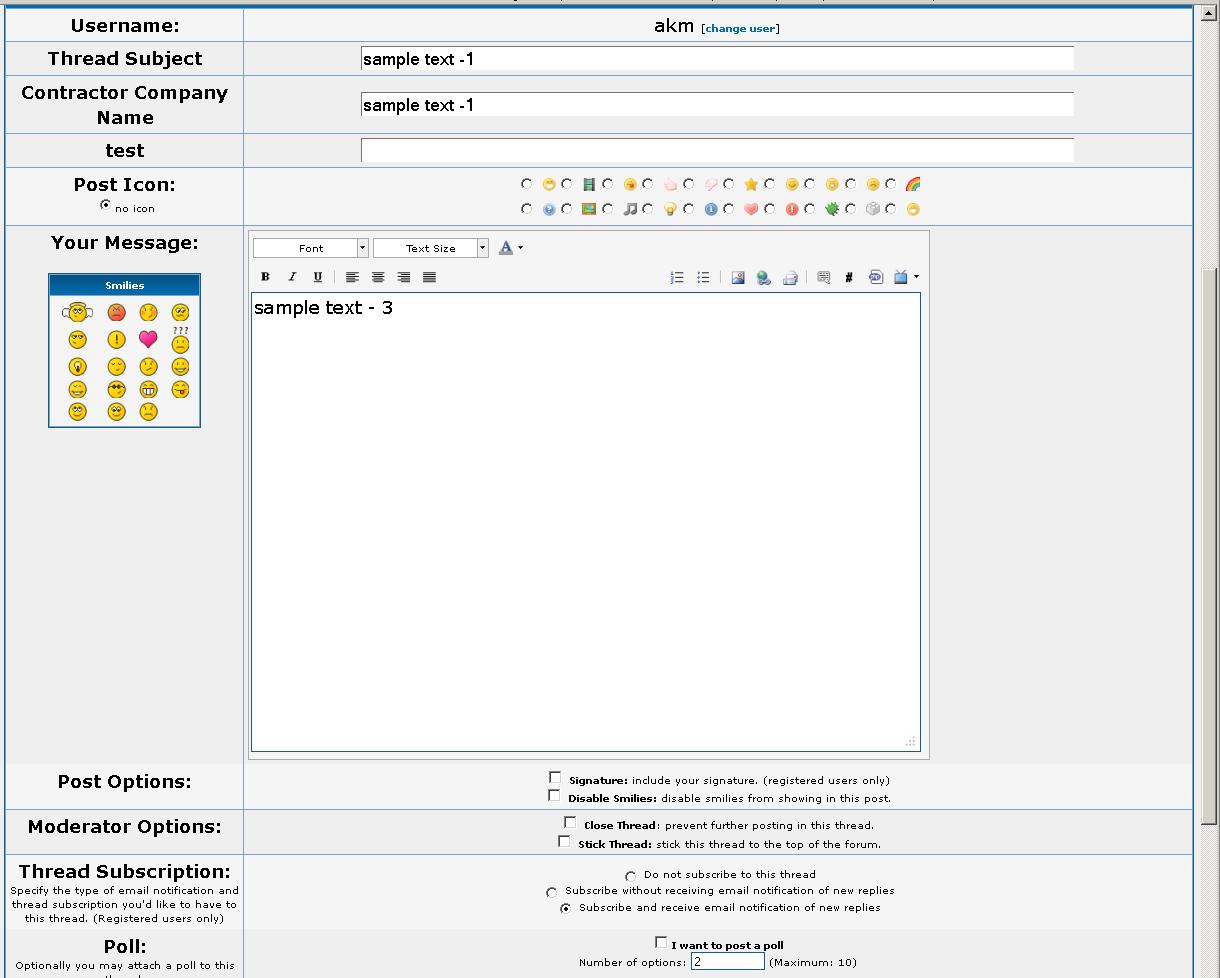Screen dimensions: 1220x978
Task: Insert a numbered list
Action: (677, 277)
